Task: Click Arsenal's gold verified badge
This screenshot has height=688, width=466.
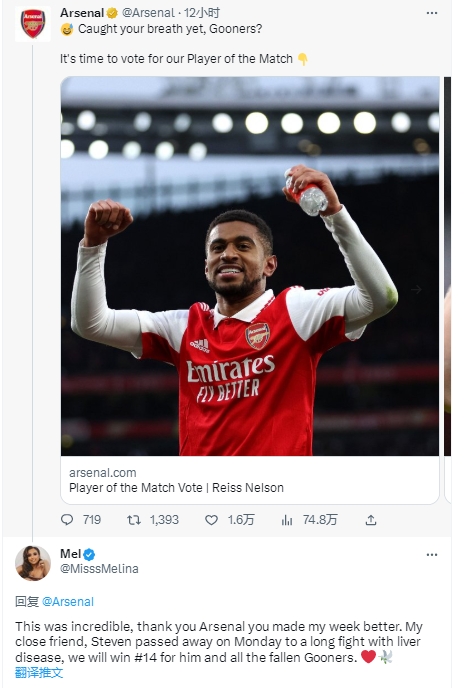Action: pyautogui.click(x=112, y=13)
